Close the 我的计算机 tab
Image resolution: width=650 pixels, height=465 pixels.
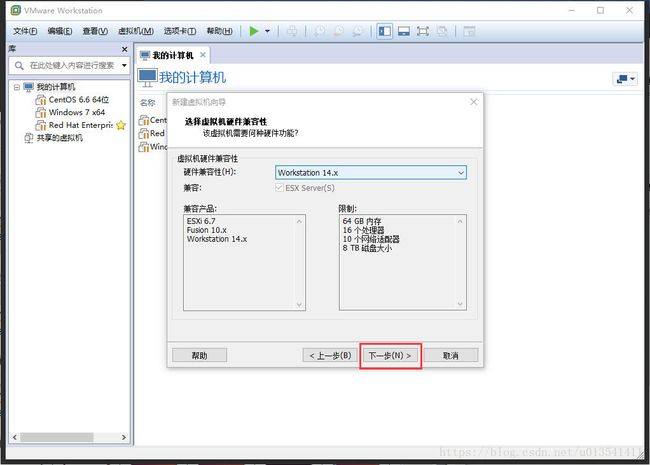point(203,55)
